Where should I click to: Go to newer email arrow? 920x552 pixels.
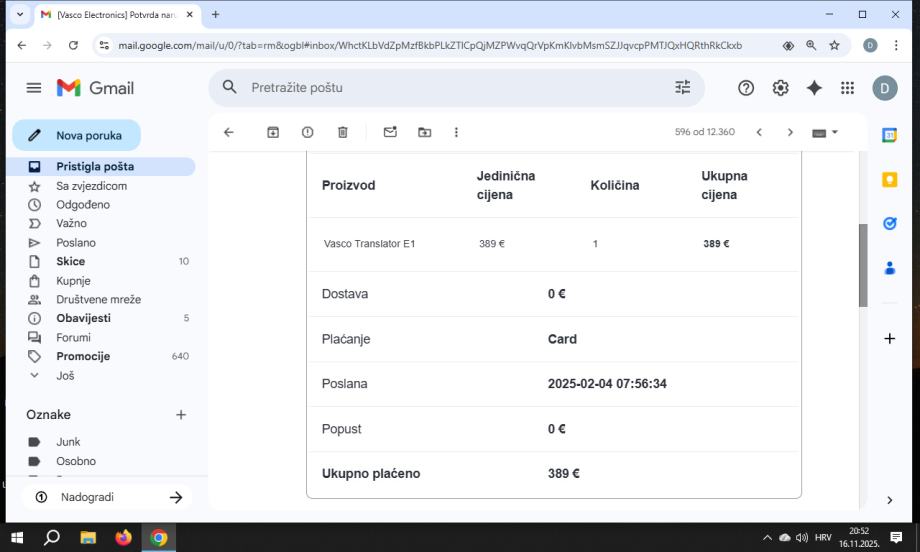759,132
